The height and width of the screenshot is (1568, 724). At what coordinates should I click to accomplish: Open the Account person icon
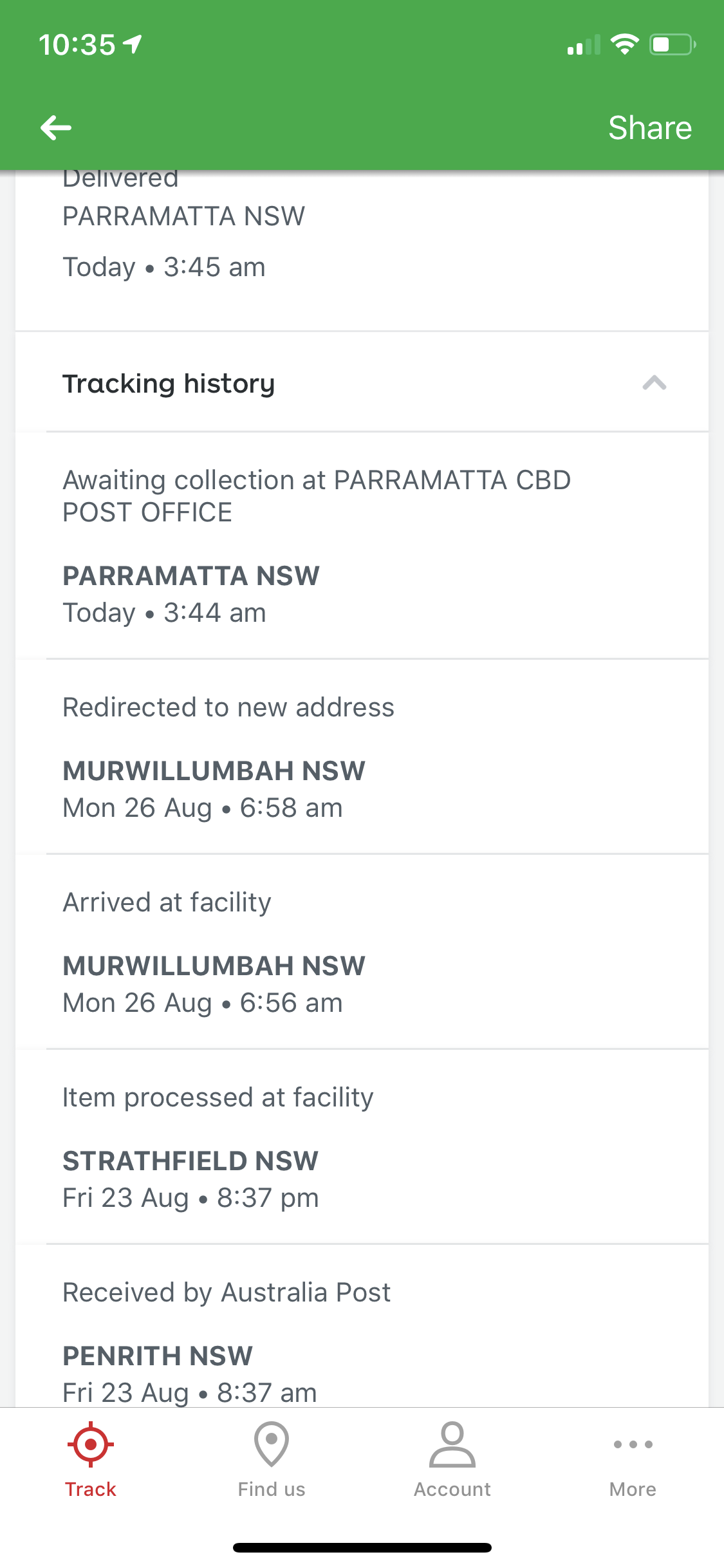click(452, 1444)
